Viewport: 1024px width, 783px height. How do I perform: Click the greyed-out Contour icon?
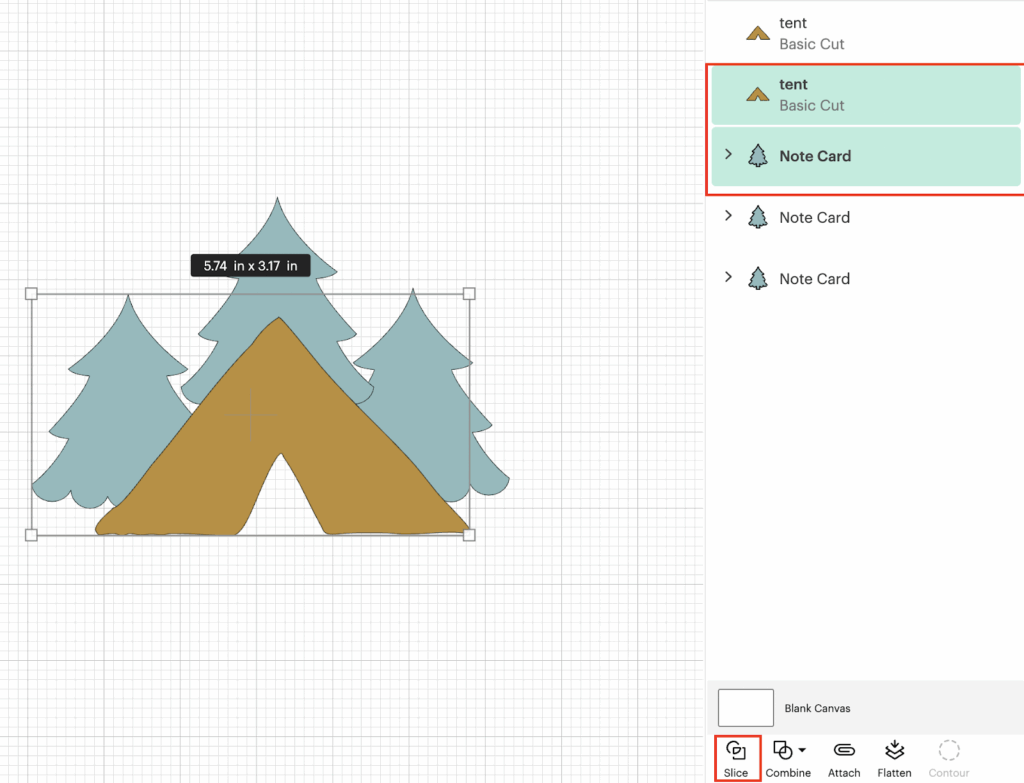(x=949, y=750)
